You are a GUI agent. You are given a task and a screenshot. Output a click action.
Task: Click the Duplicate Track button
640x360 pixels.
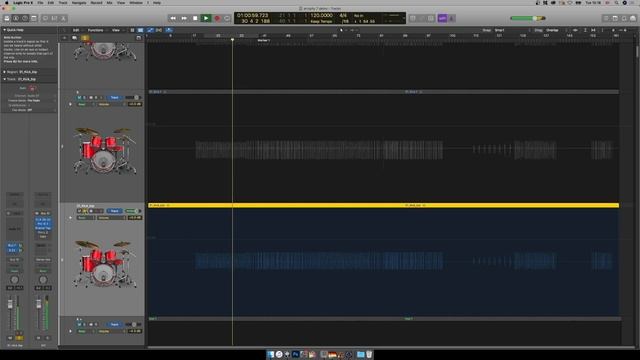(74, 38)
